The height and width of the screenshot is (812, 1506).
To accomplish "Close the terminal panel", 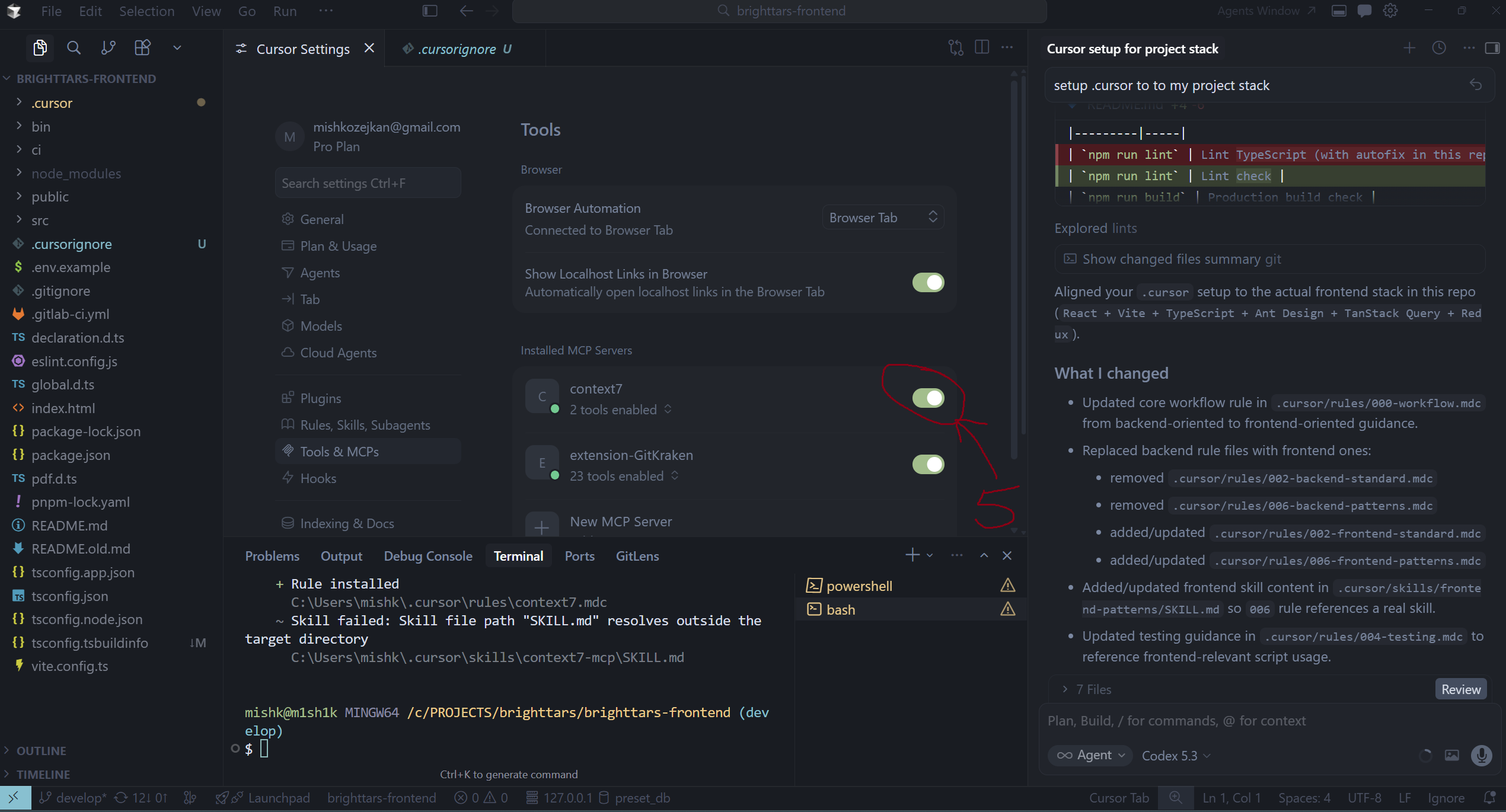I will point(1007,555).
